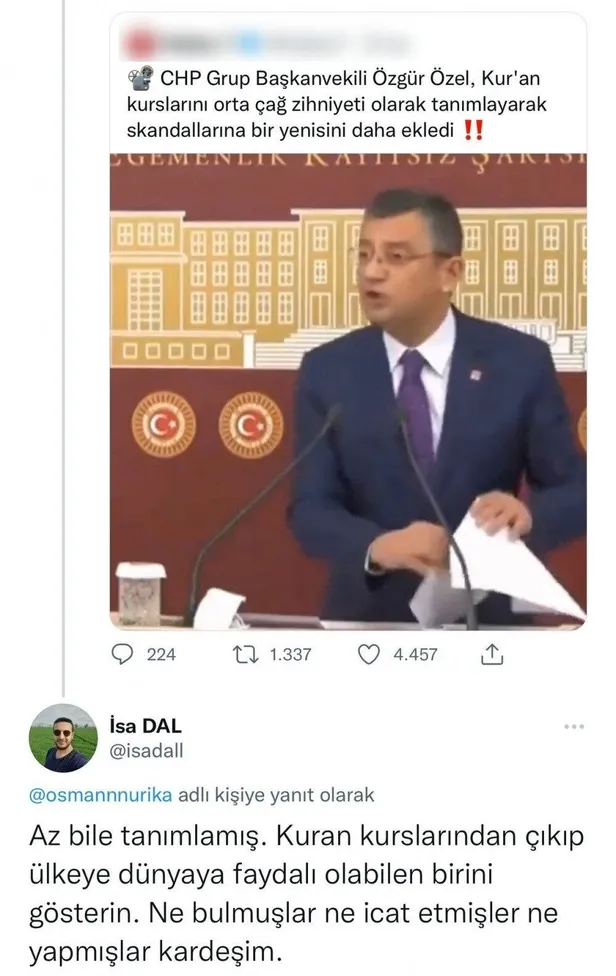Open the three-dot menu on İsa DAL's reply
The image size is (616, 976).
573,726
